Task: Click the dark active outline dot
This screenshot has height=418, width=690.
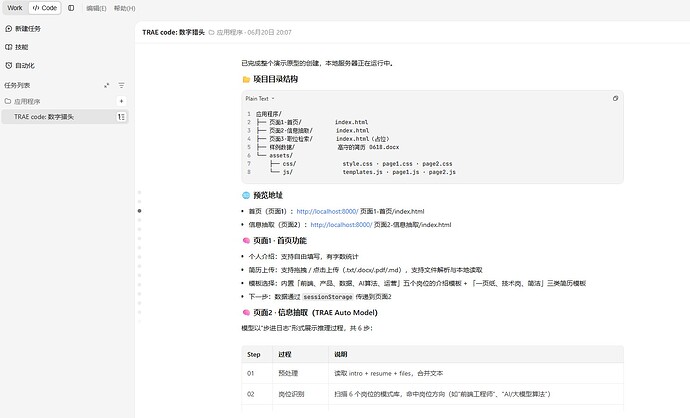Action: (139, 211)
